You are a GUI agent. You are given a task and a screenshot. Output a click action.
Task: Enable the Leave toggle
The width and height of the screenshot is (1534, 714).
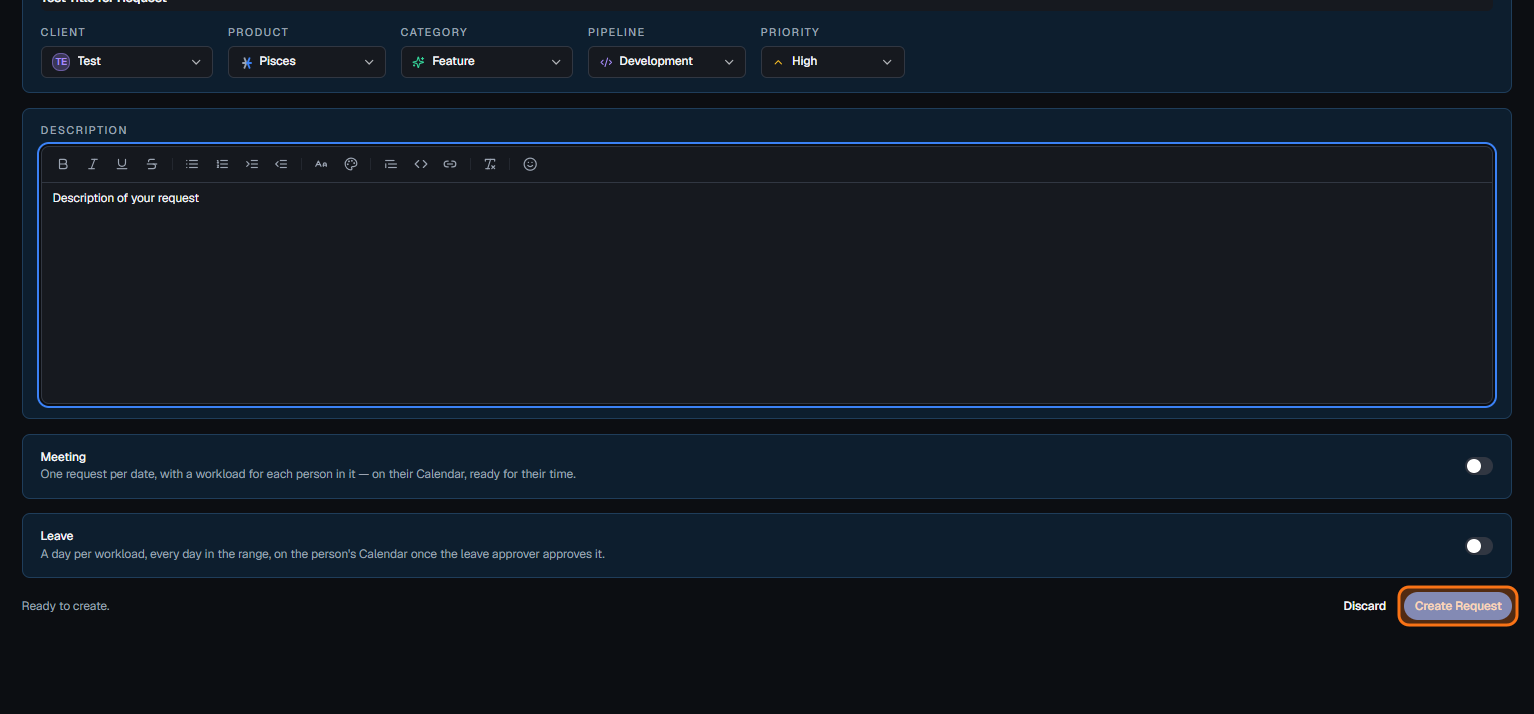1479,546
